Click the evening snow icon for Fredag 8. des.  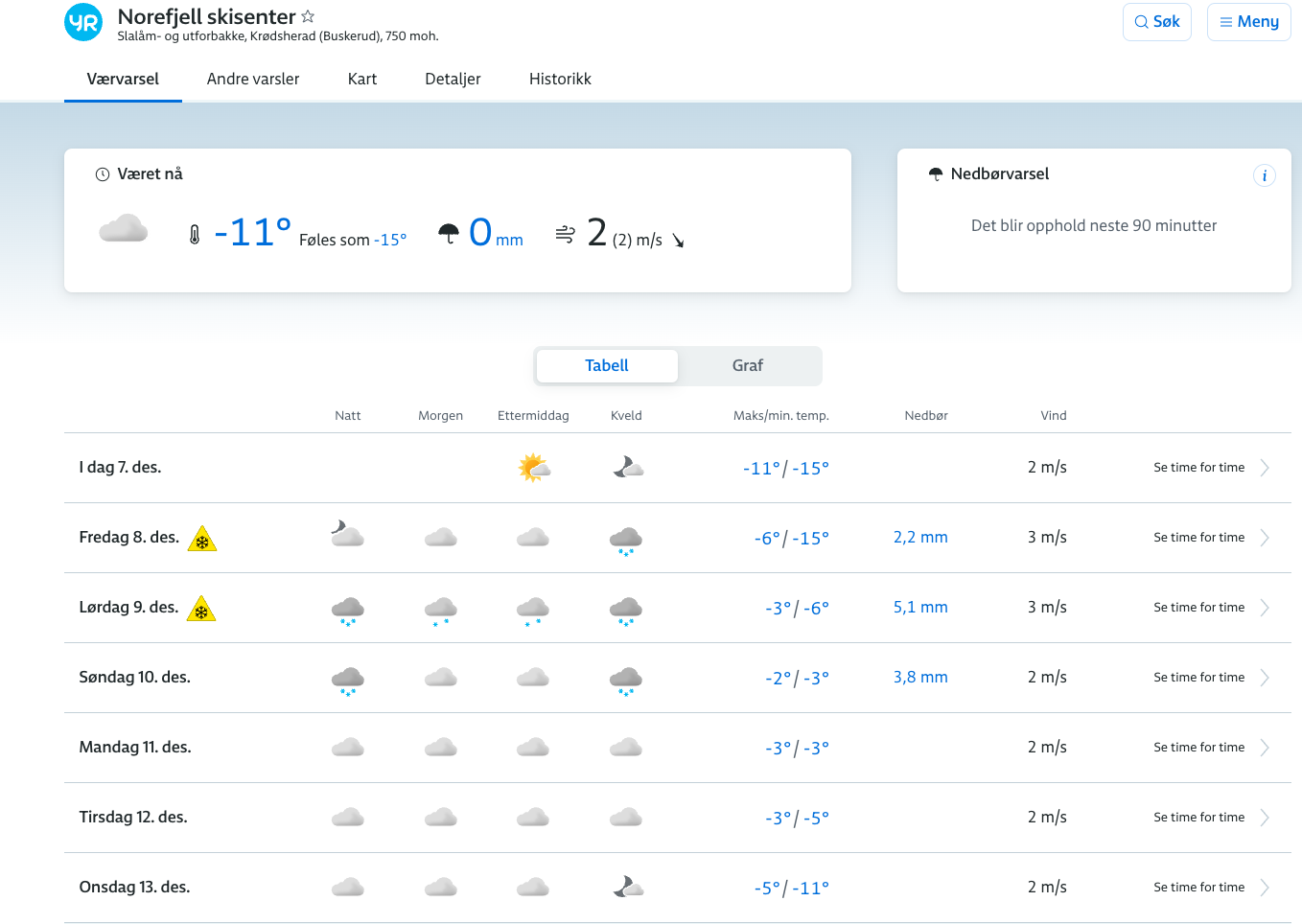pyautogui.click(x=626, y=541)
